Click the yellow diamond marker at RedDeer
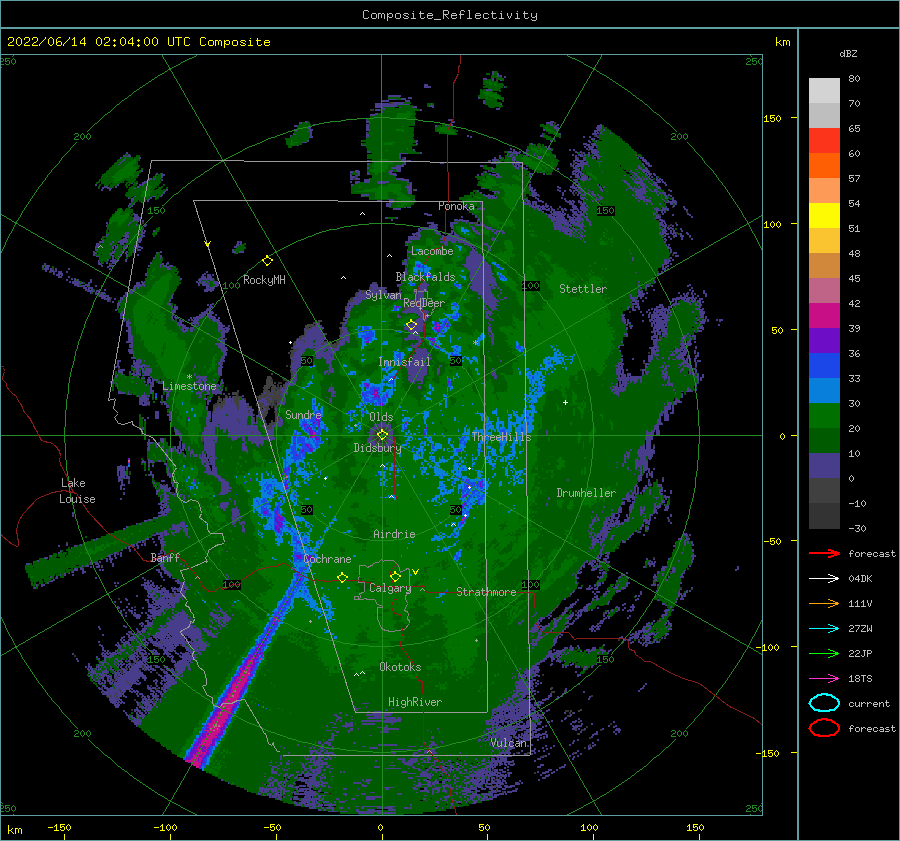Viewport: 900px width, 841px height. pyautogui.click(x=412, y=325)
